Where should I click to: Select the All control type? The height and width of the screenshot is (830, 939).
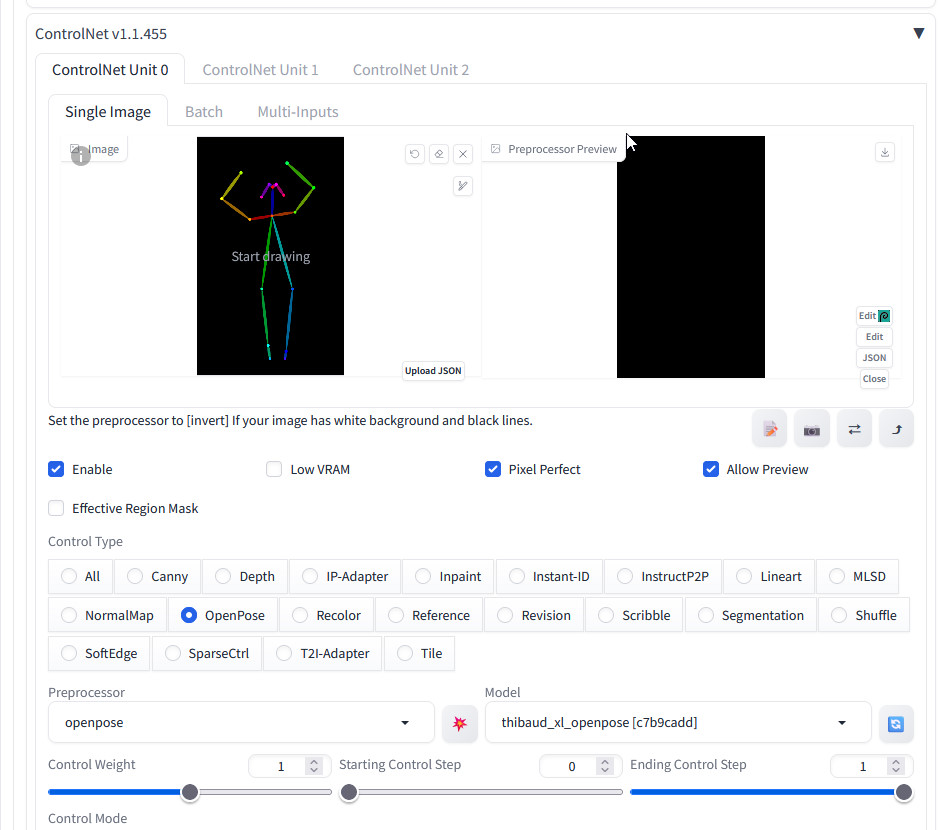click(x=81, y=576)
